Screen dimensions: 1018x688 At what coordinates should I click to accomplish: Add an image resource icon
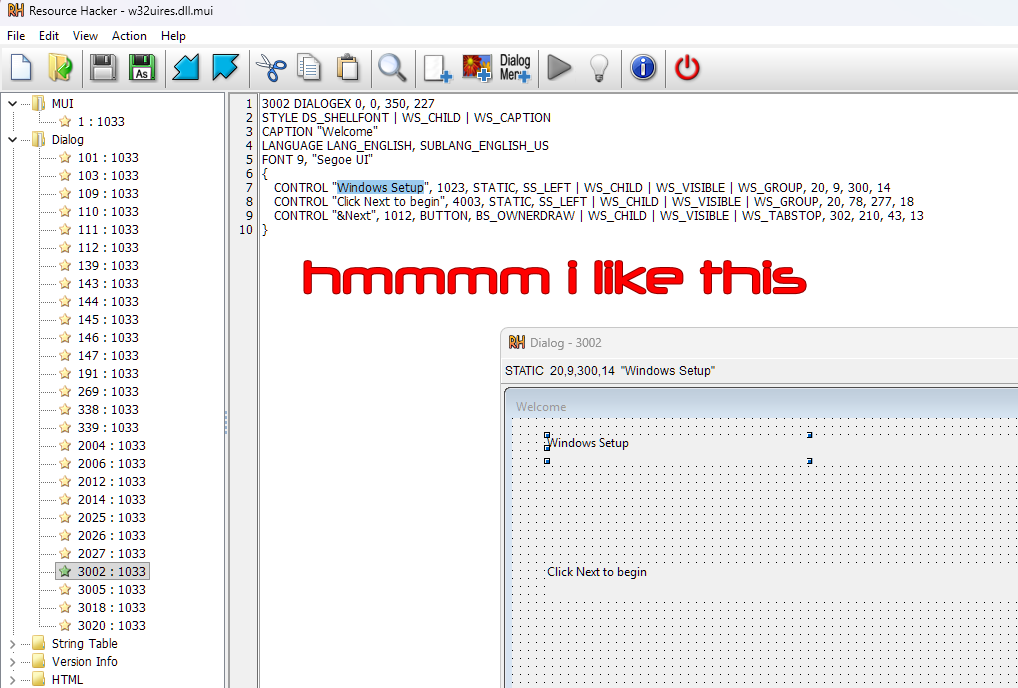(x=477, y=68)
